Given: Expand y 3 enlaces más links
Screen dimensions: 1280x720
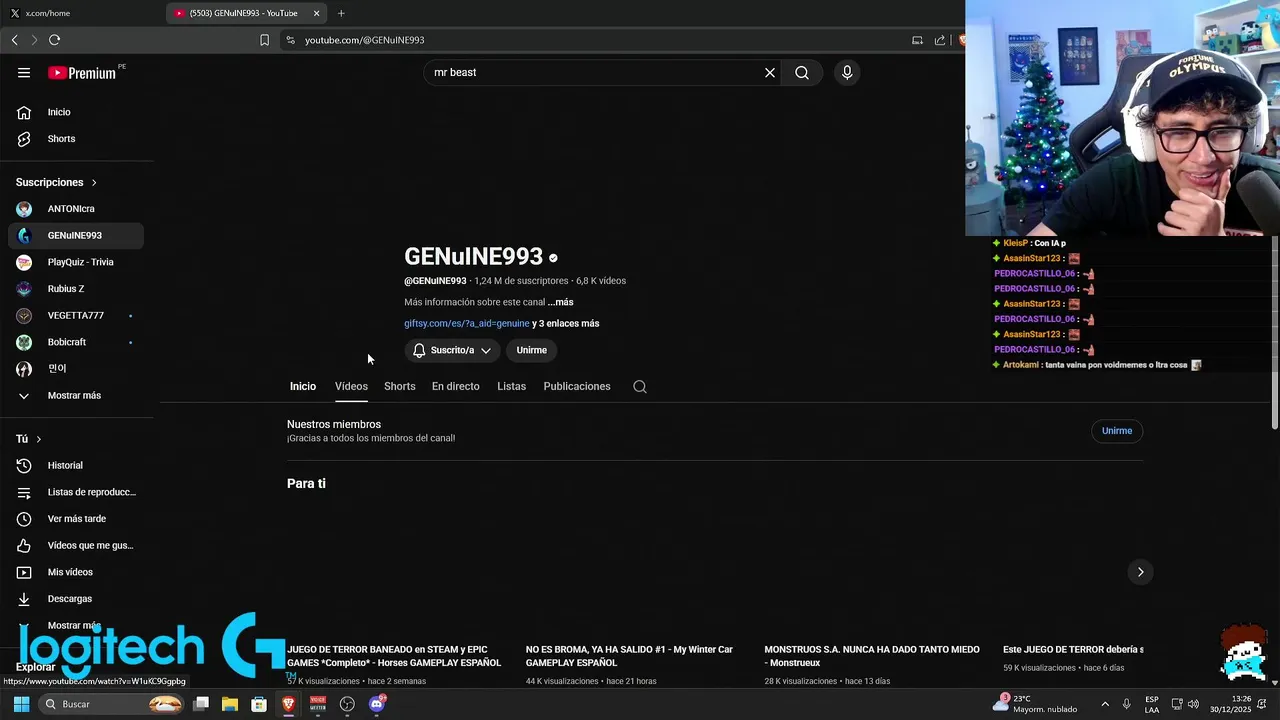Looking at the screenshot, I should [566, 324].
